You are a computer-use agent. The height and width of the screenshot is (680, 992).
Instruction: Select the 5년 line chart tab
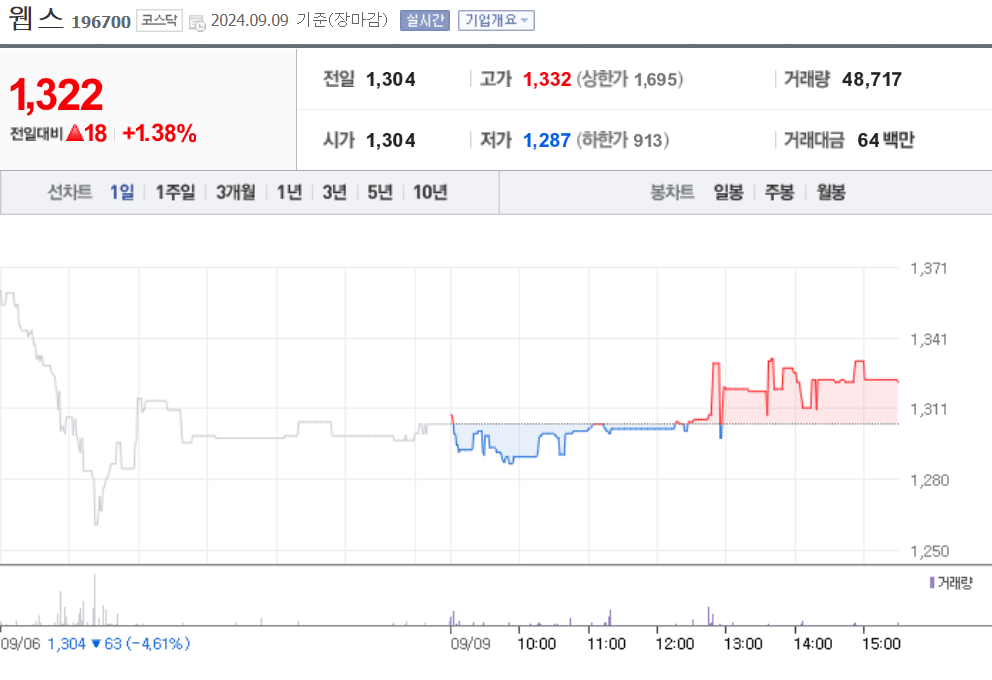pos(380,192)
